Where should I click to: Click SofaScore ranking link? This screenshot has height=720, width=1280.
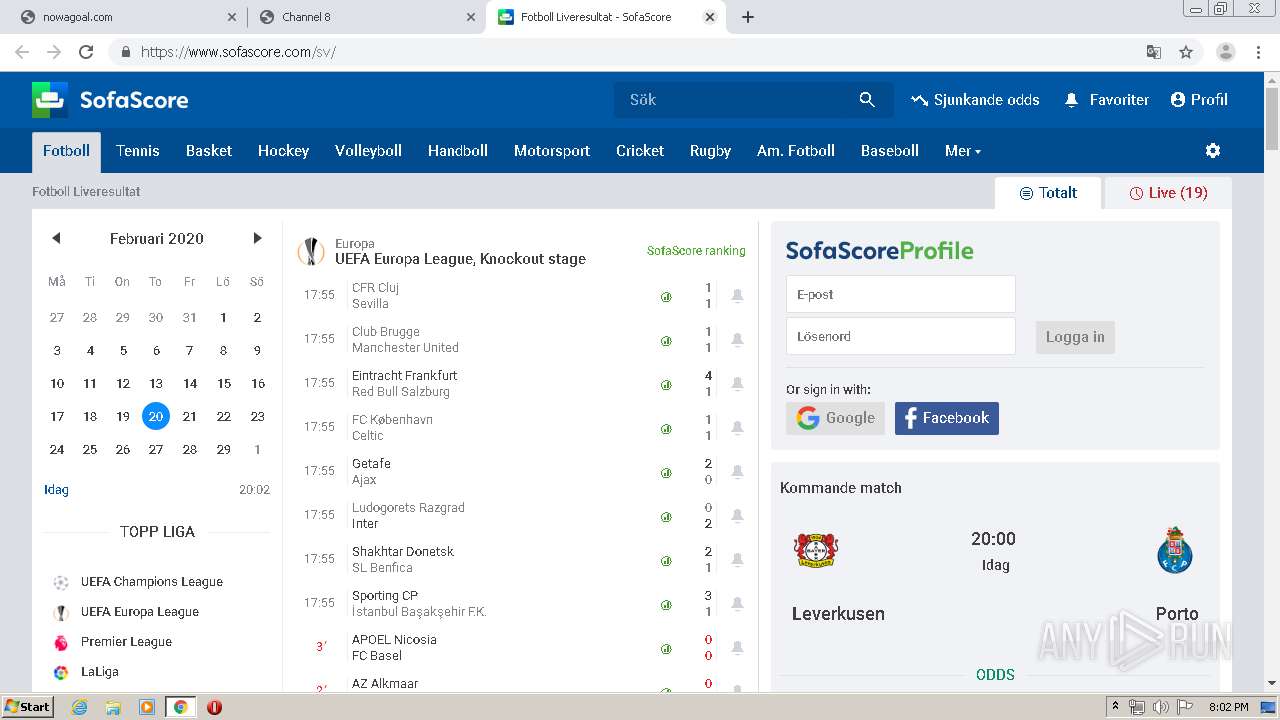tap(696, 251)
